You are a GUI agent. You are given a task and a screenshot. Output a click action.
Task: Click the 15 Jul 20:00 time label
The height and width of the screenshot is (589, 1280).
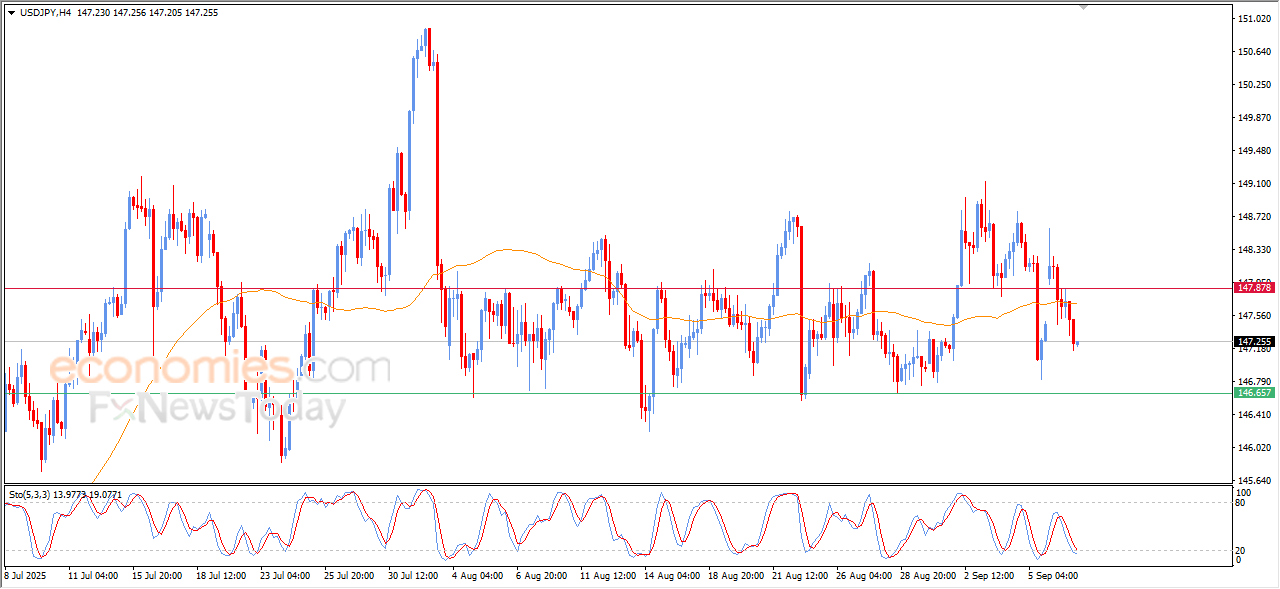[x=157, y=576]
